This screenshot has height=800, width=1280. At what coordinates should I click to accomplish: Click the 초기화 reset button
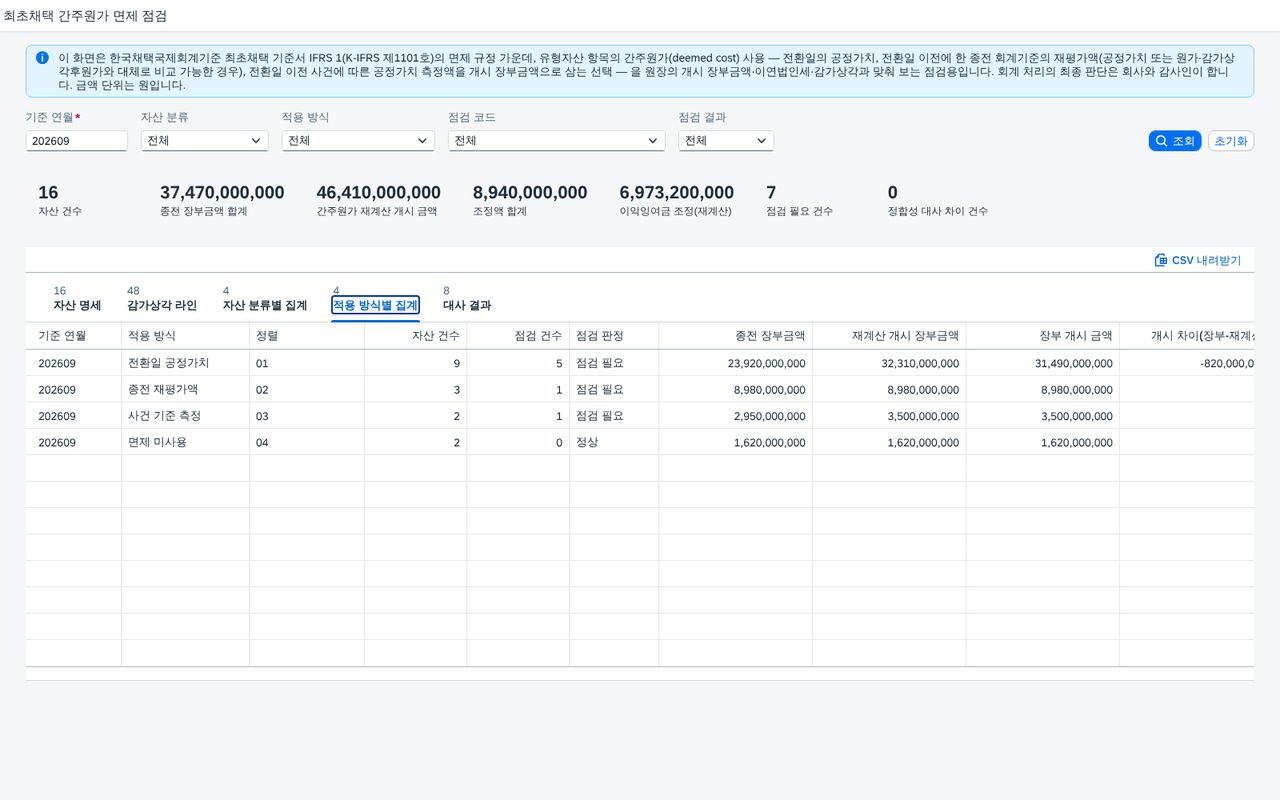point(1231,141)
